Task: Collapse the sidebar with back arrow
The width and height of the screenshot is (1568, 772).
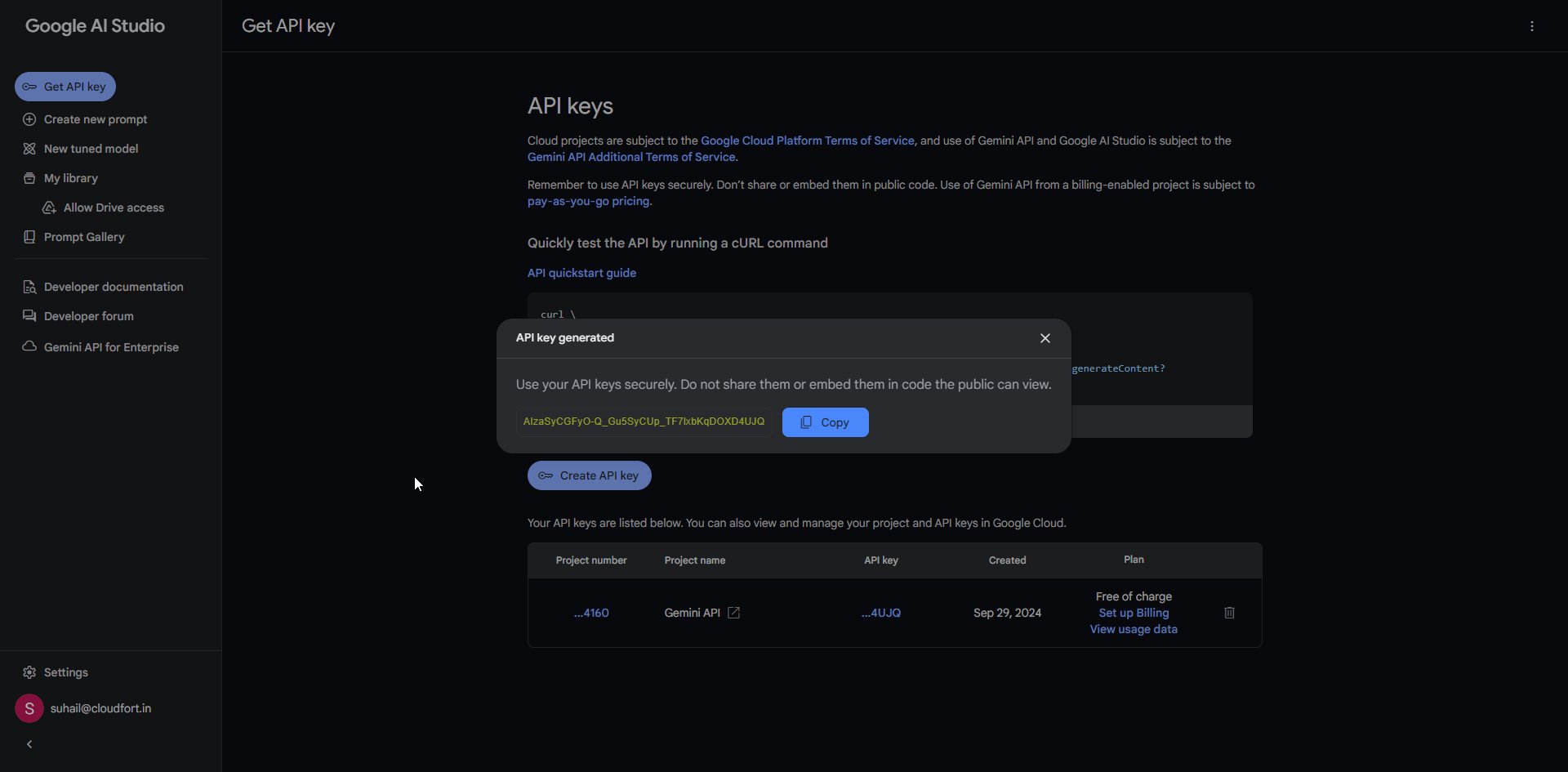Action: (x=29, y=744)
